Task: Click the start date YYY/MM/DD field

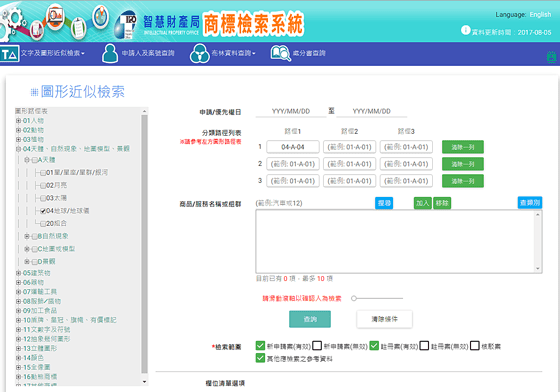Action: pos(291,111)
